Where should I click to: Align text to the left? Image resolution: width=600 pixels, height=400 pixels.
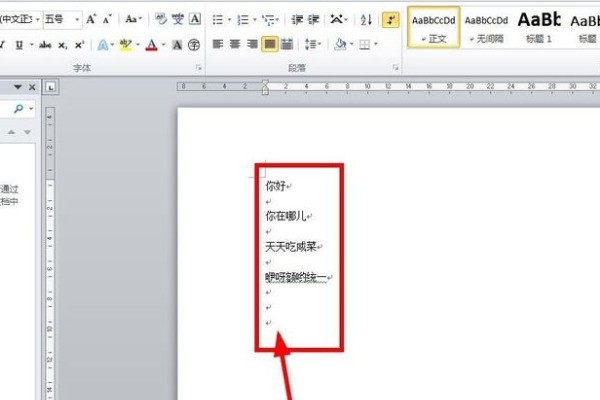(218, 44)
